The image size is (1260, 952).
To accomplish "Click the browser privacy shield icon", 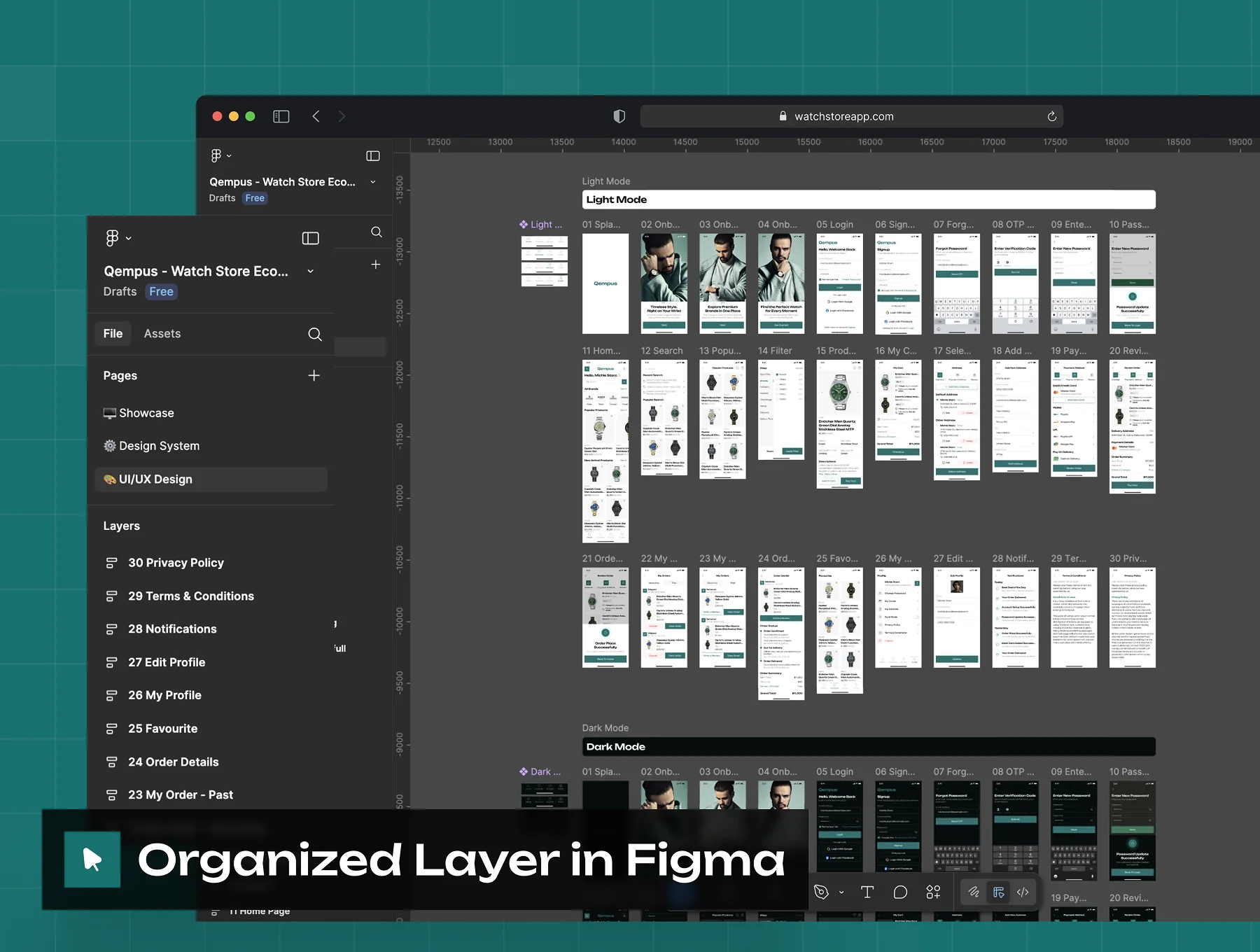I will 619,116.
